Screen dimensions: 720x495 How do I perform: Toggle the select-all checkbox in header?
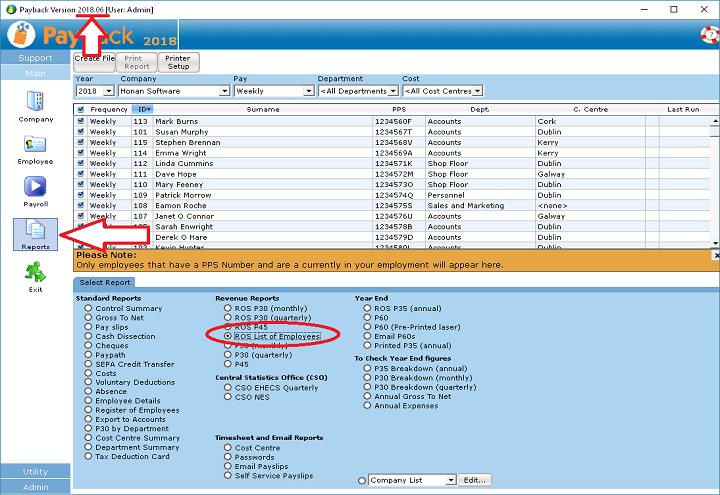pos(81,109)
